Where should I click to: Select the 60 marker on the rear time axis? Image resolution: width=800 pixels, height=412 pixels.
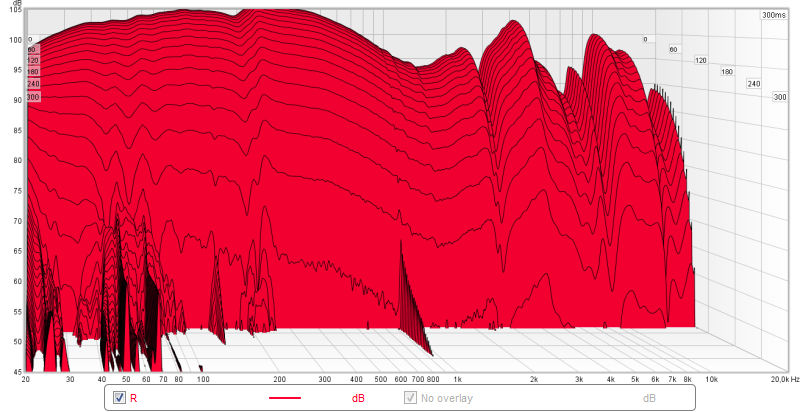673,49
